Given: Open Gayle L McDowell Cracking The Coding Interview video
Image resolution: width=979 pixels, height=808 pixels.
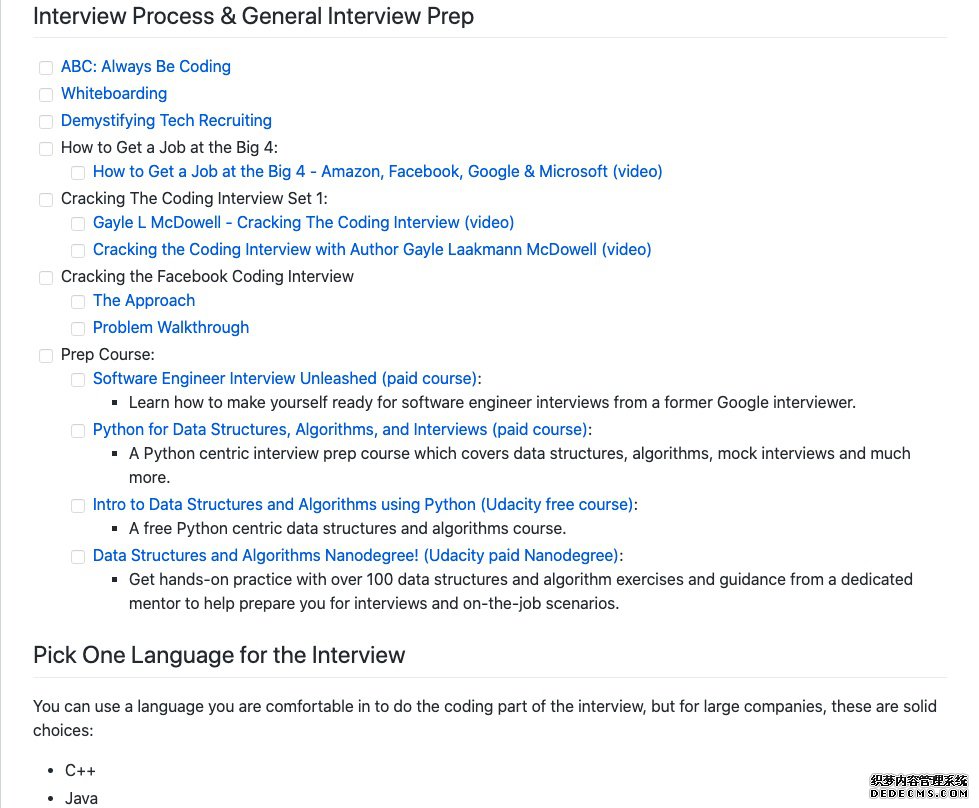Looking at the screenshot, I should (303, 222).
